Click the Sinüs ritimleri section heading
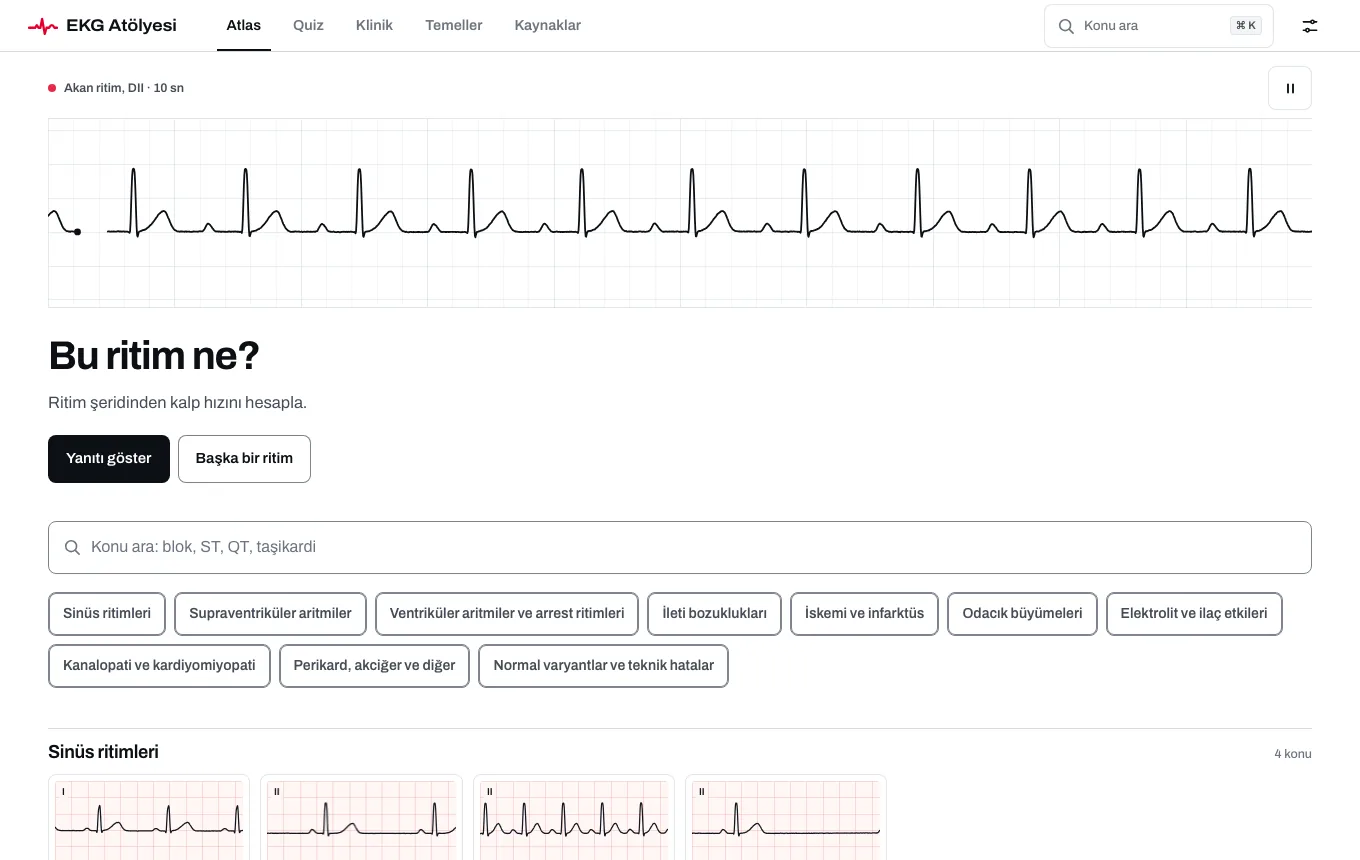 coord(103,752)
